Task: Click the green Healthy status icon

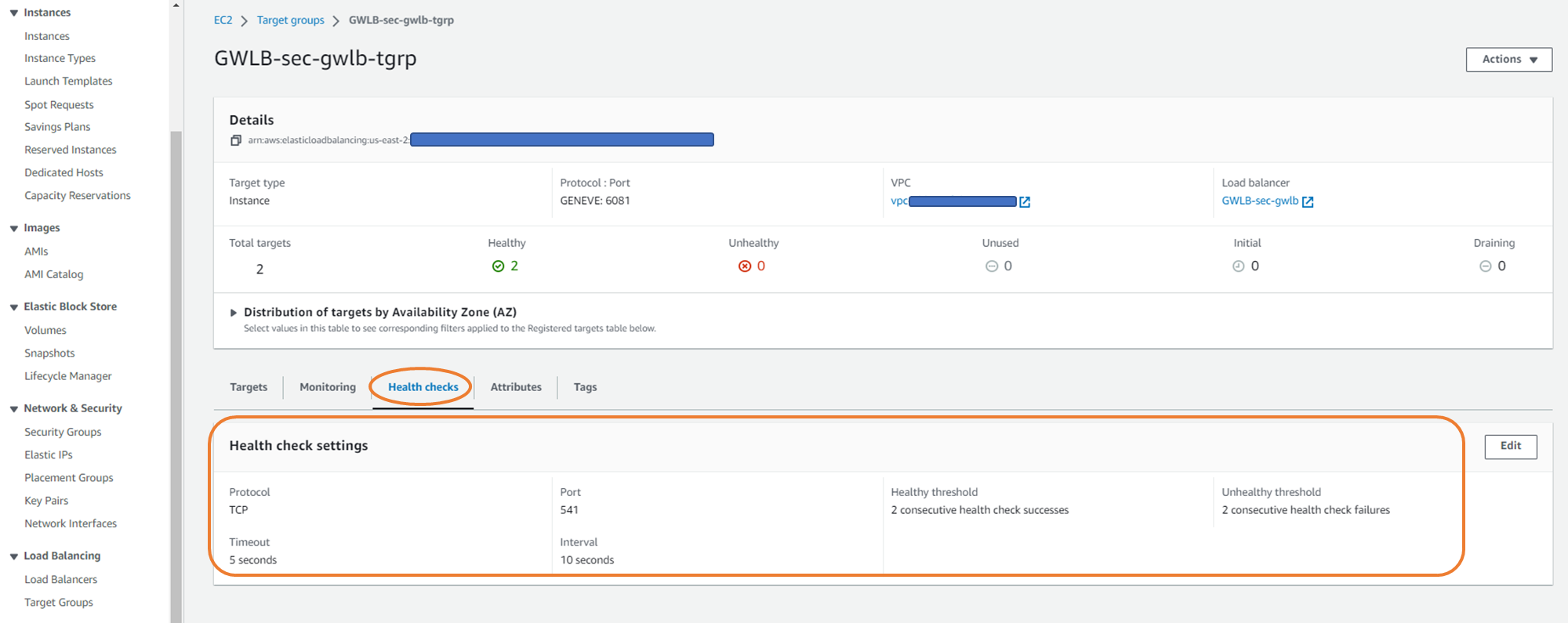Action: [x=498, y=266]
